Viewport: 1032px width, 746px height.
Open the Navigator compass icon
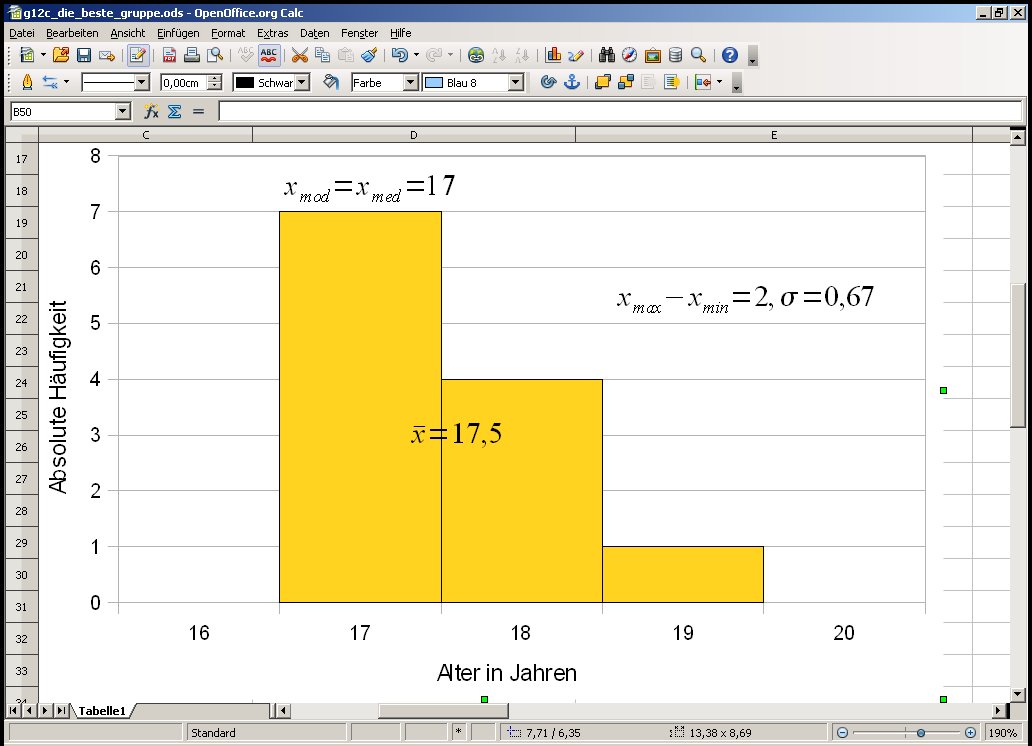tap(629, 55)
